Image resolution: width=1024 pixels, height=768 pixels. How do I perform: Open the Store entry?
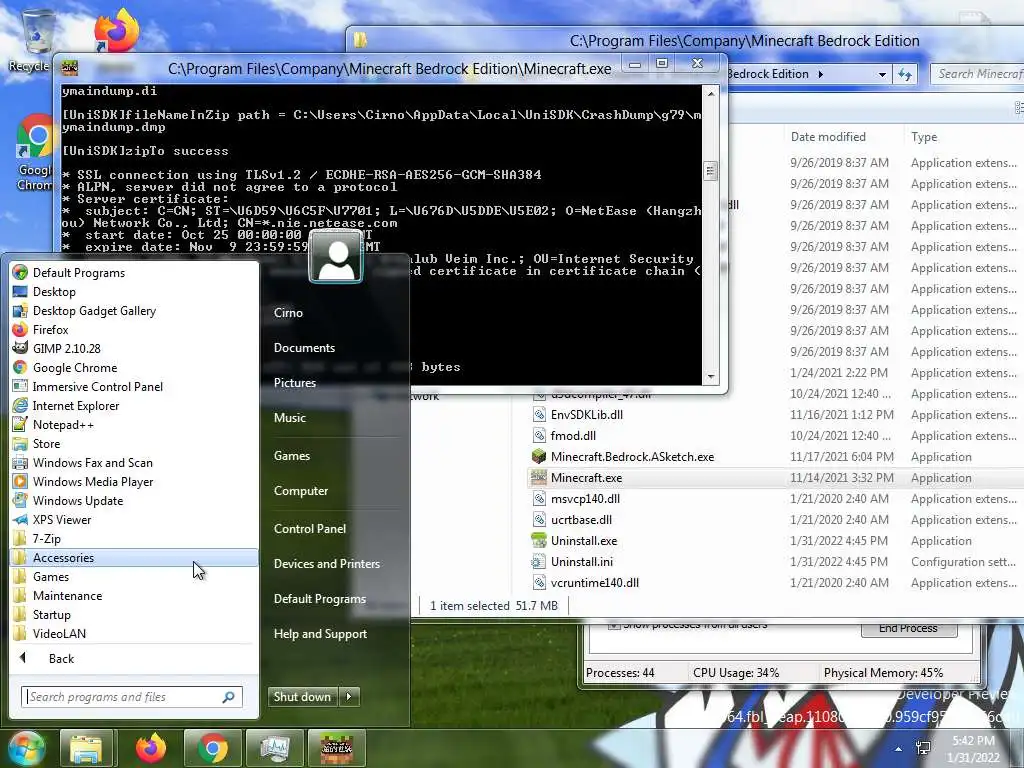pos(134,443)
